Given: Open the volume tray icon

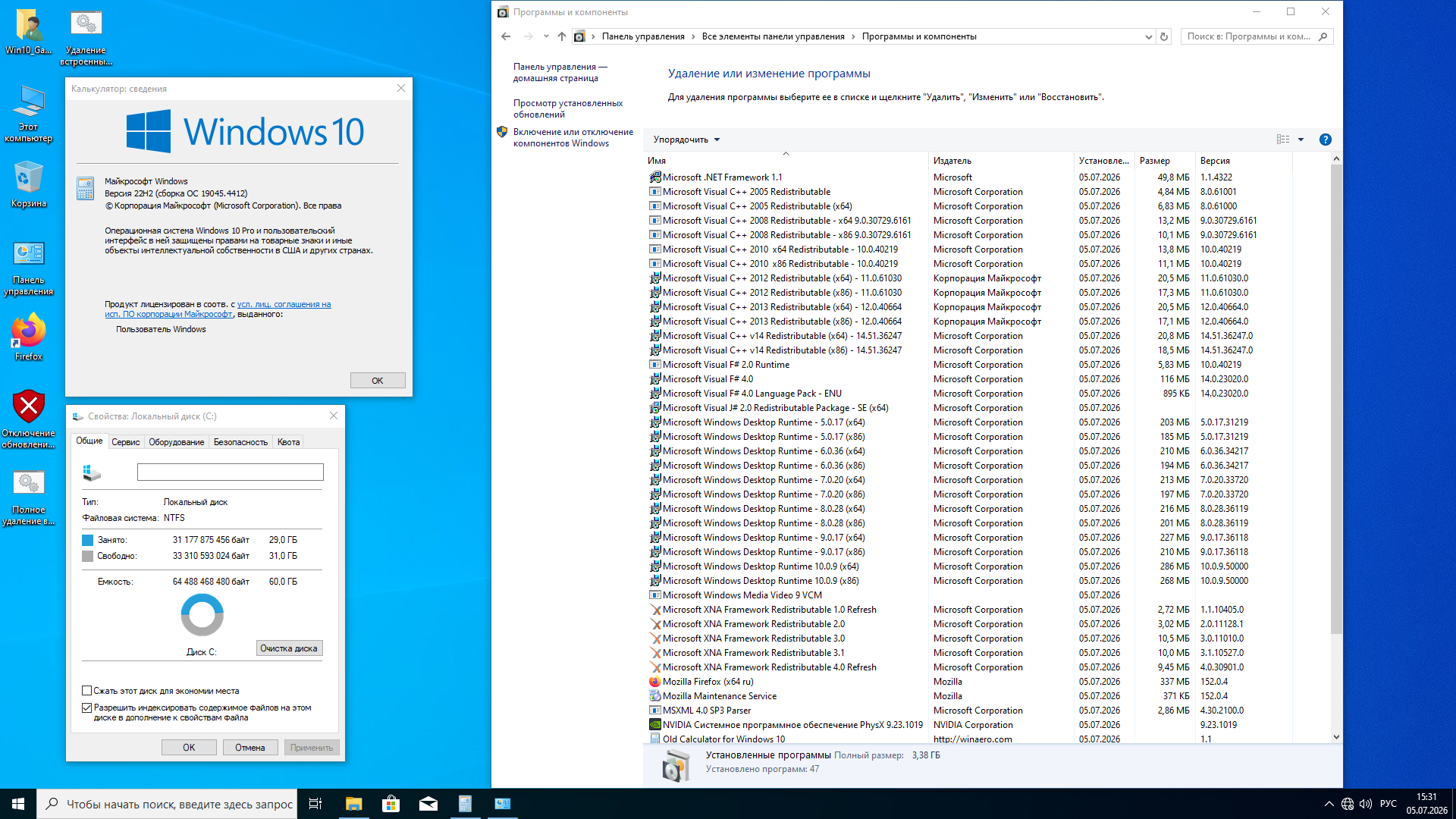Looking at the screenshot, I should click(x=1366, y=804).
